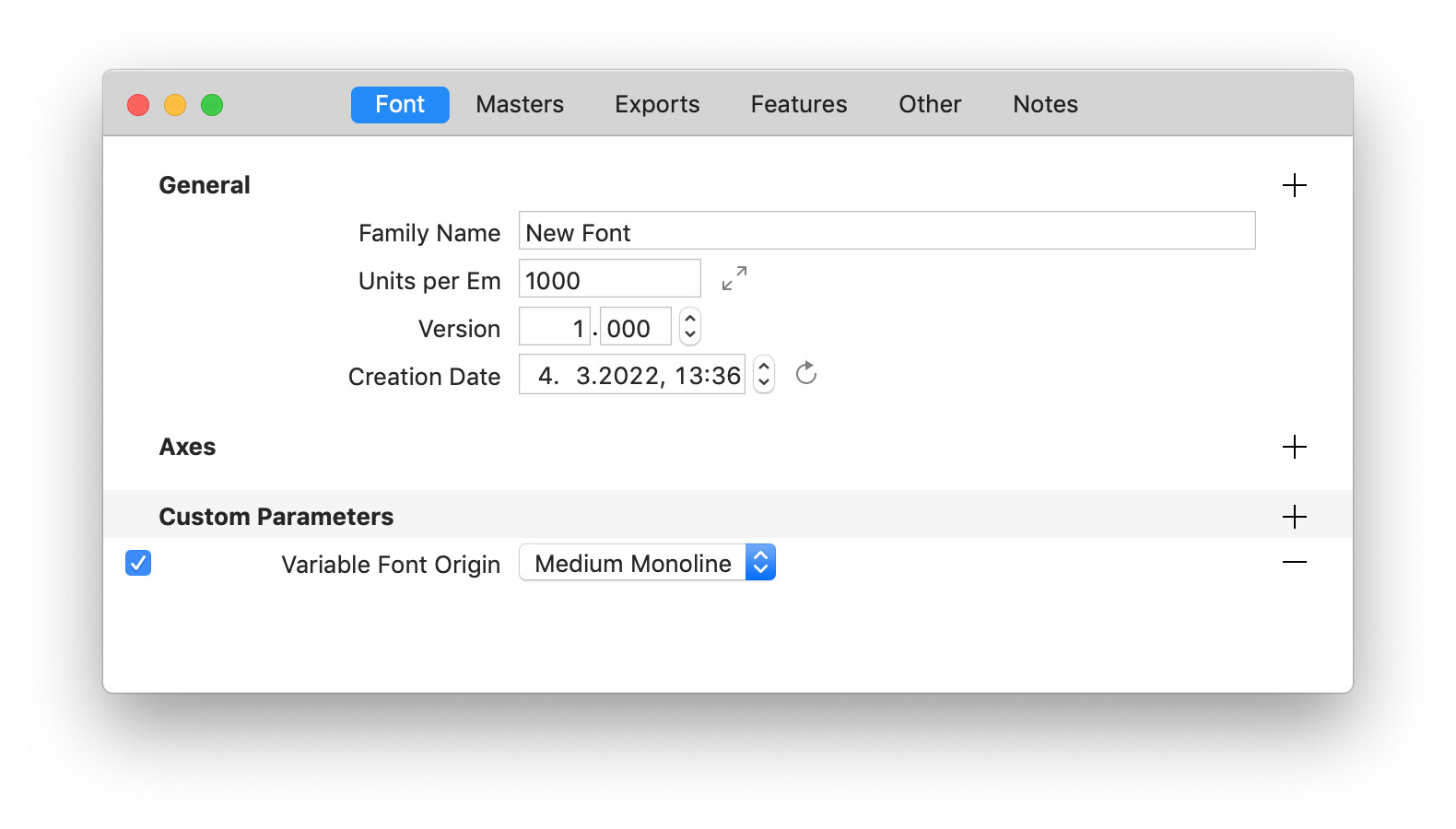Screen dimensions: 1456x829
Task: Focus the Units per Em field
Action: tap(609, 279)
